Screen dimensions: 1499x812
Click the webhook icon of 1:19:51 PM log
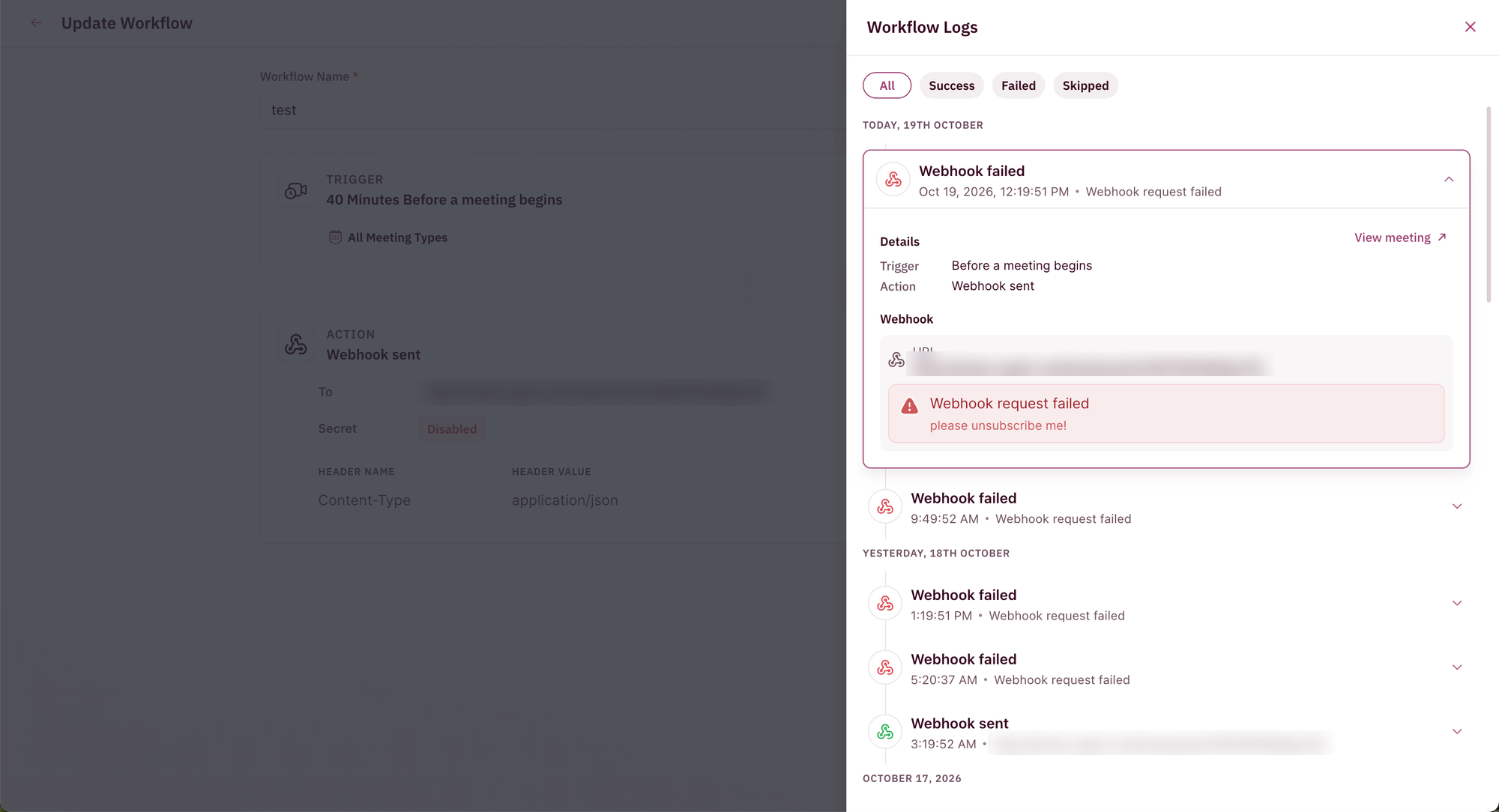point(885,604)
